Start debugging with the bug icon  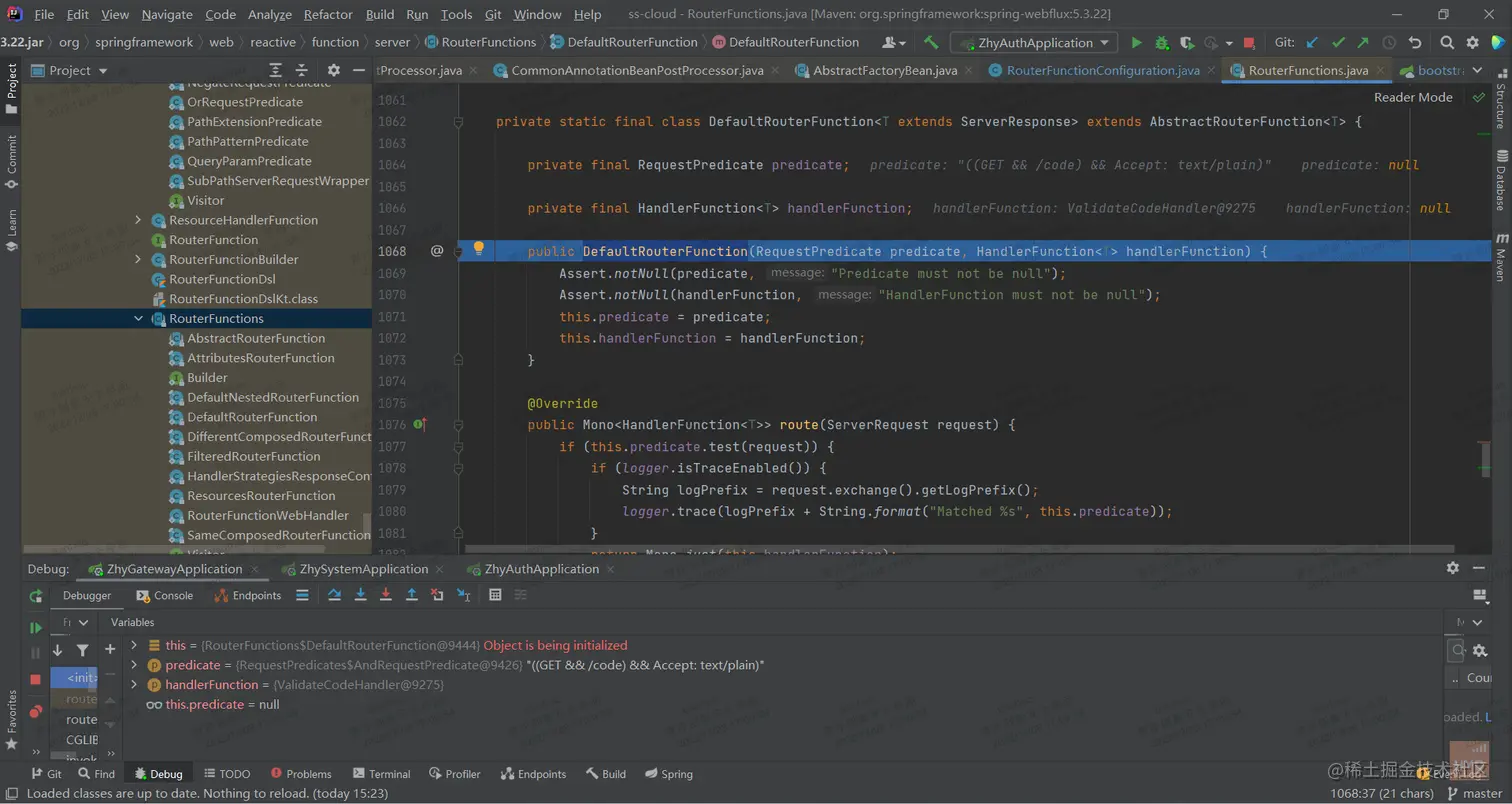[x=1161, y=43]
